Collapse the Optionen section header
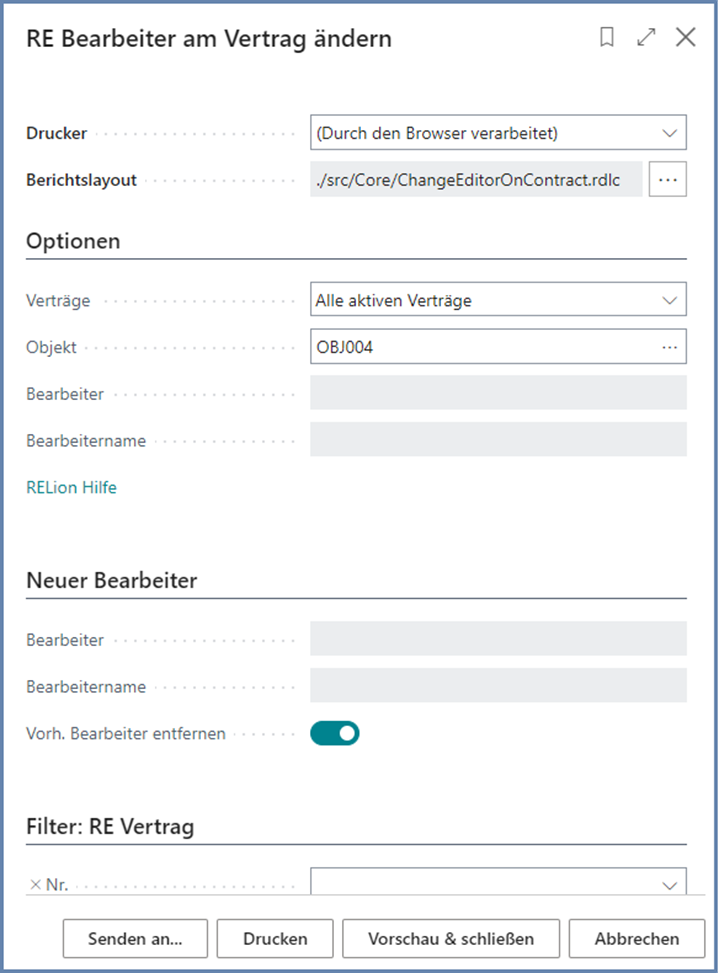The image size is (719, 973). (74, 241)
